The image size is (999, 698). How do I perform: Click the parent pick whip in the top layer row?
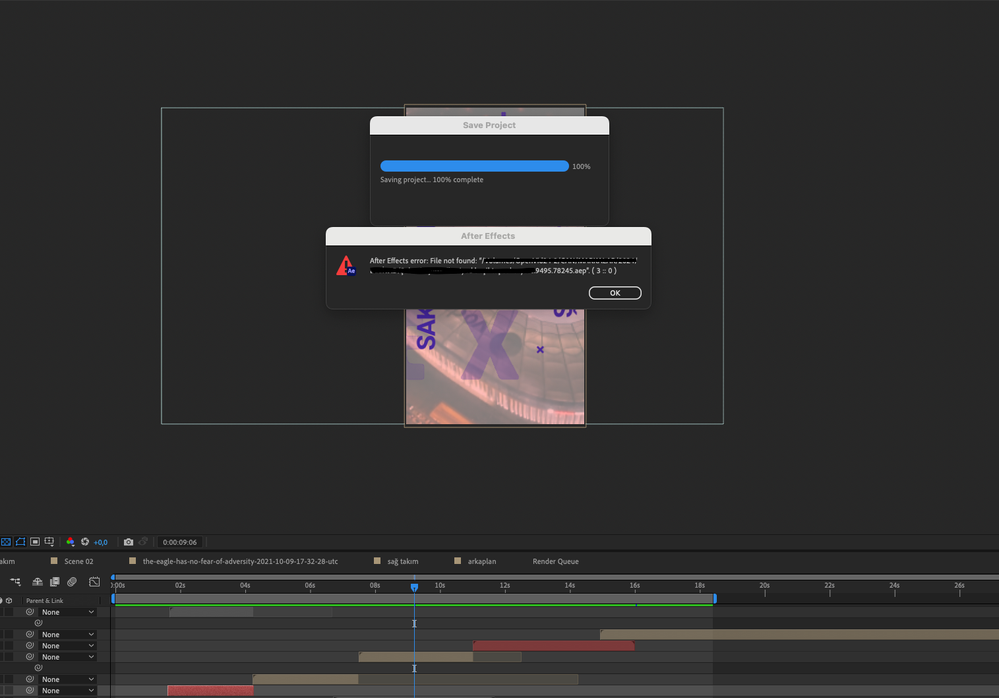pos(29,612)
